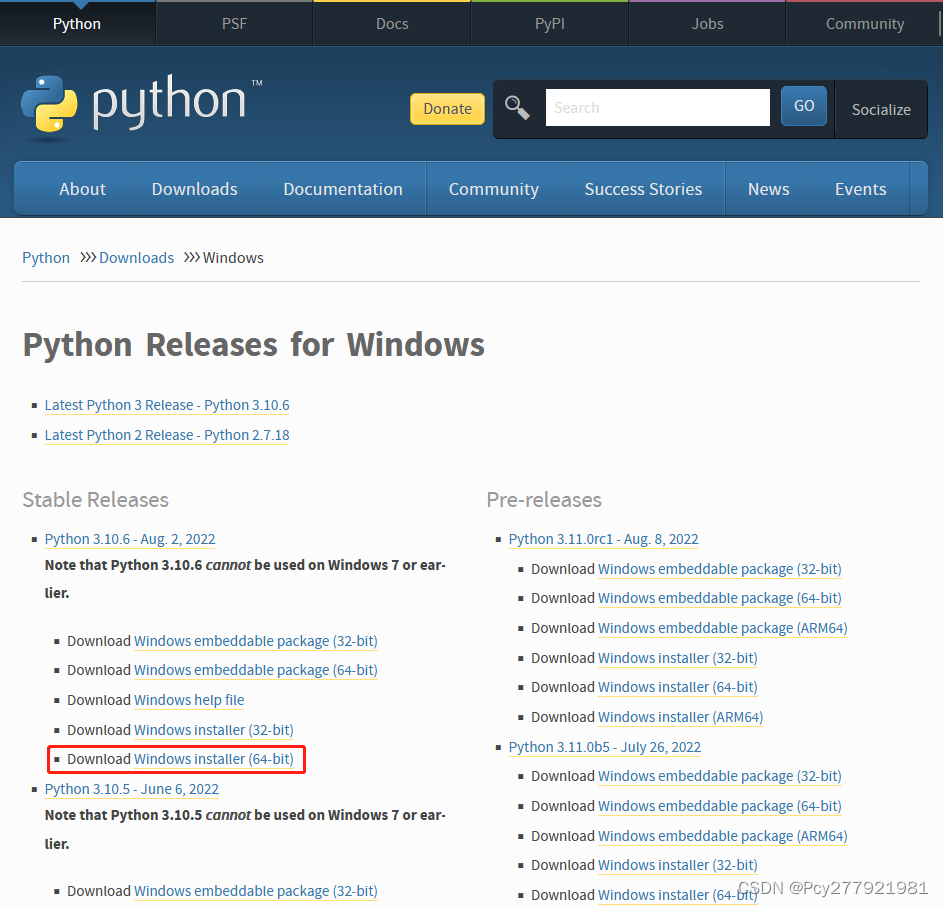Viewport: 943px width, 907px height.
Task: Open the Python tab in top bar
Action: pos(77,23)
